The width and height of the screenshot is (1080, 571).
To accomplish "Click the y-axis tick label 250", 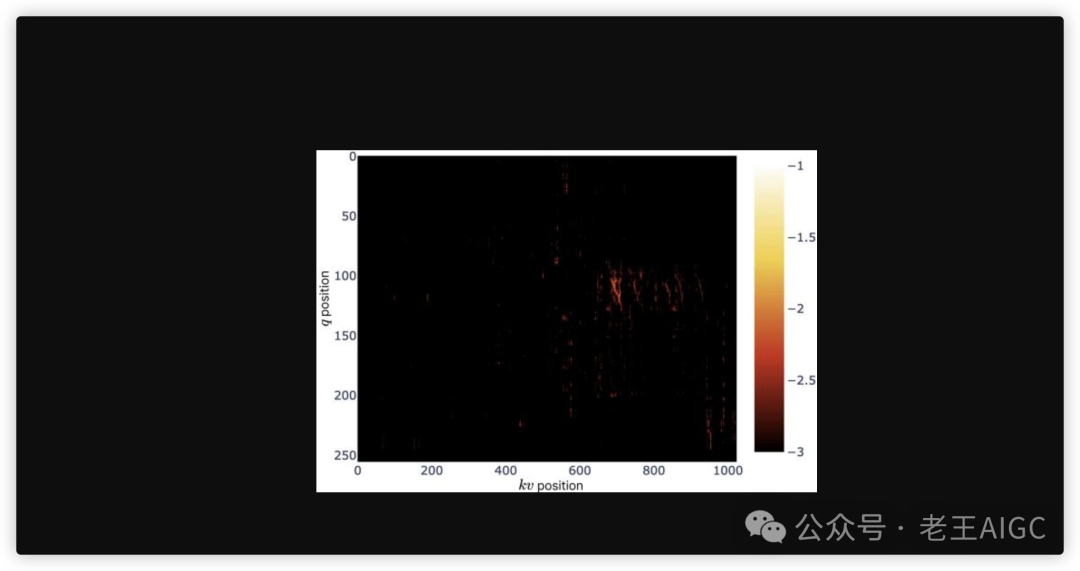I will point(345,455).
